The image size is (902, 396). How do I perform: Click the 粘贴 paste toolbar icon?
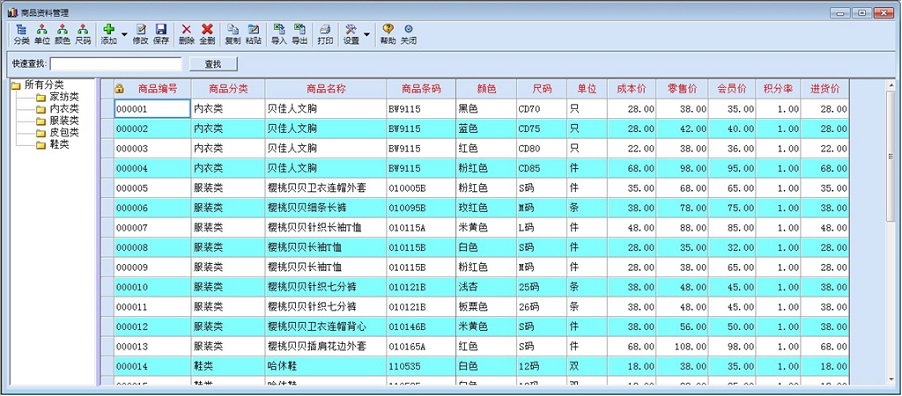pyautogui.click(x=253, y=35)
